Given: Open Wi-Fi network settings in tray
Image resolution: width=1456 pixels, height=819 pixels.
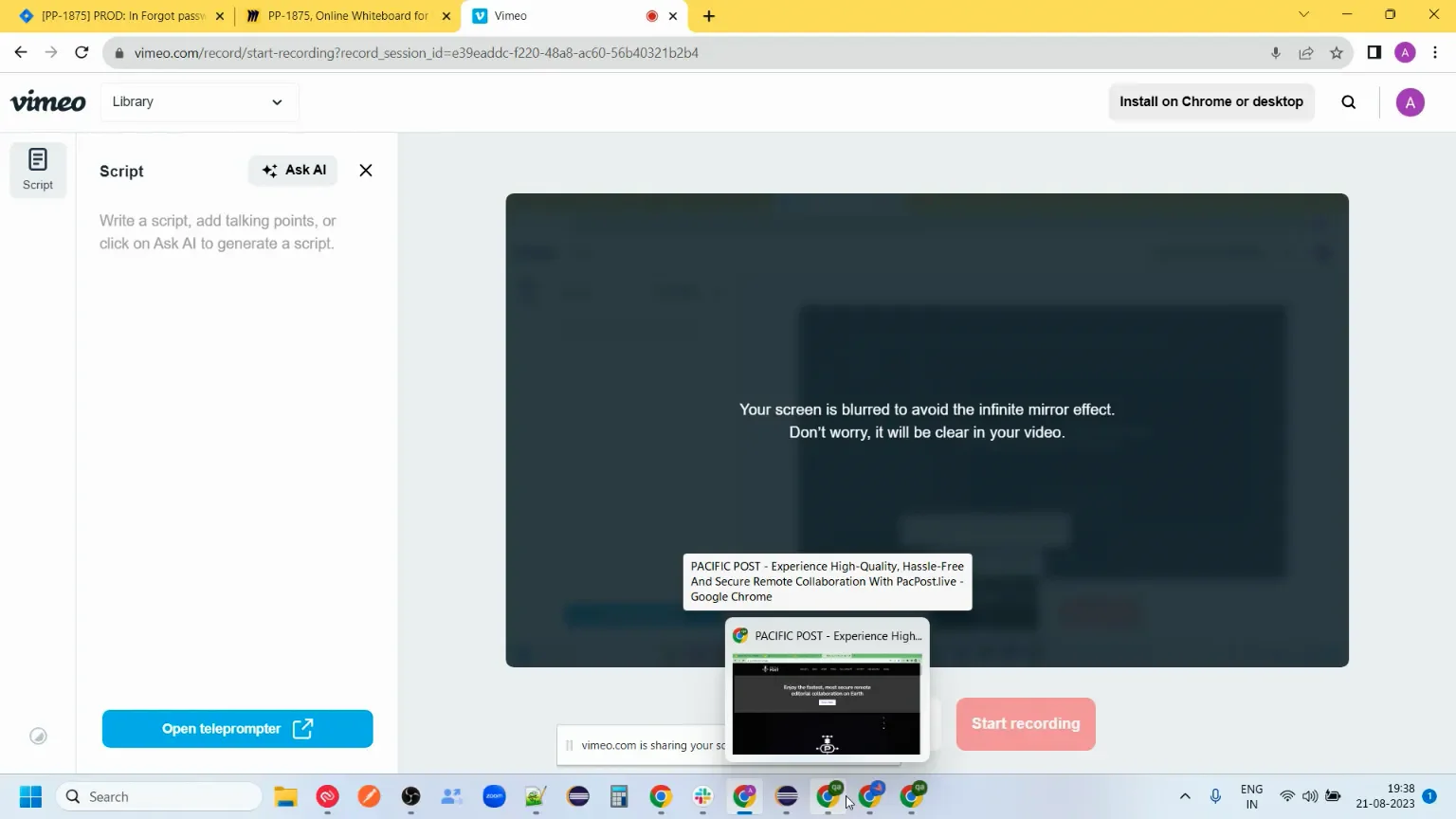Looking at the screenshot, I should [x=1287, y=796].
